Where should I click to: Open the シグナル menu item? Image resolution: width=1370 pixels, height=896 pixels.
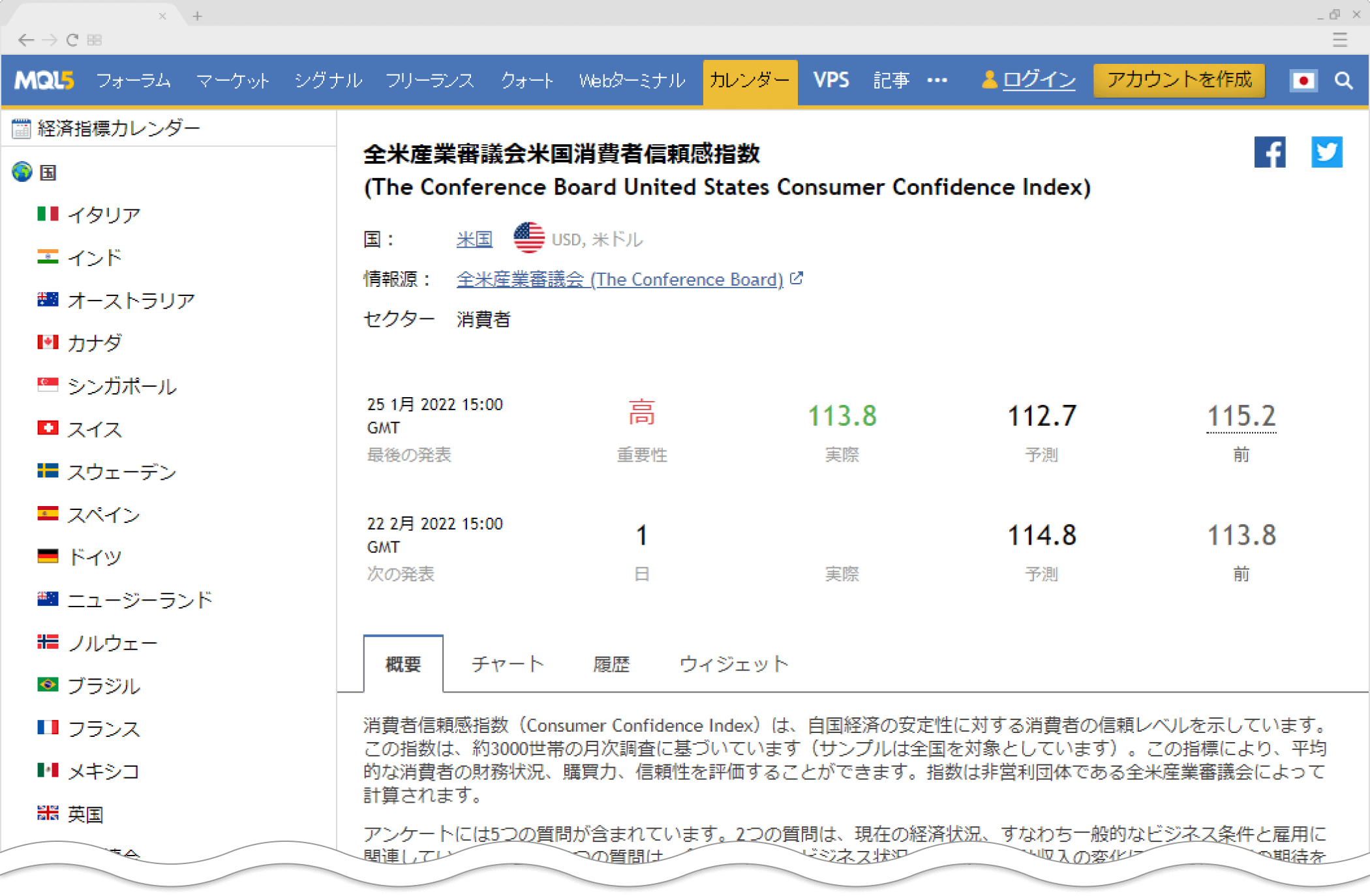(x=328, y=80)
